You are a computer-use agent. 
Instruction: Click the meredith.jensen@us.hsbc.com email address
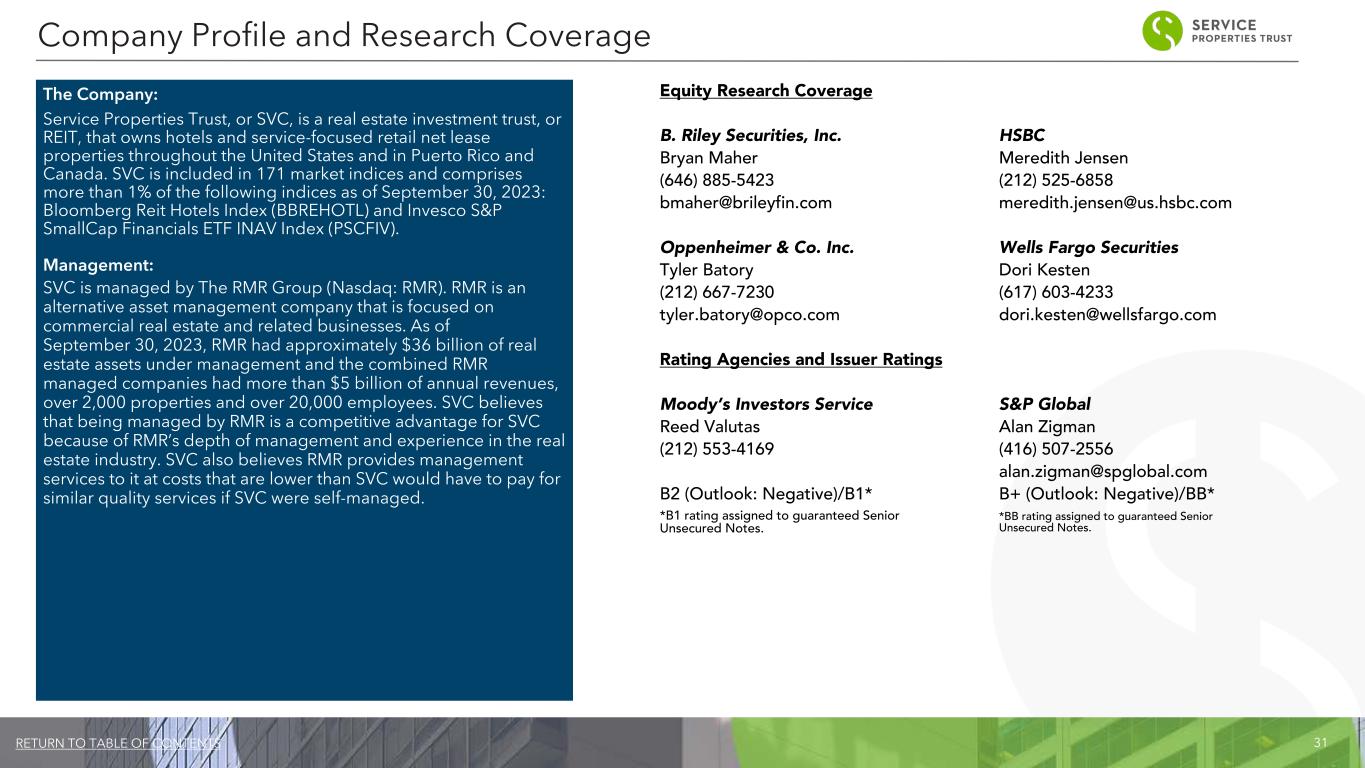point(1115,203)
